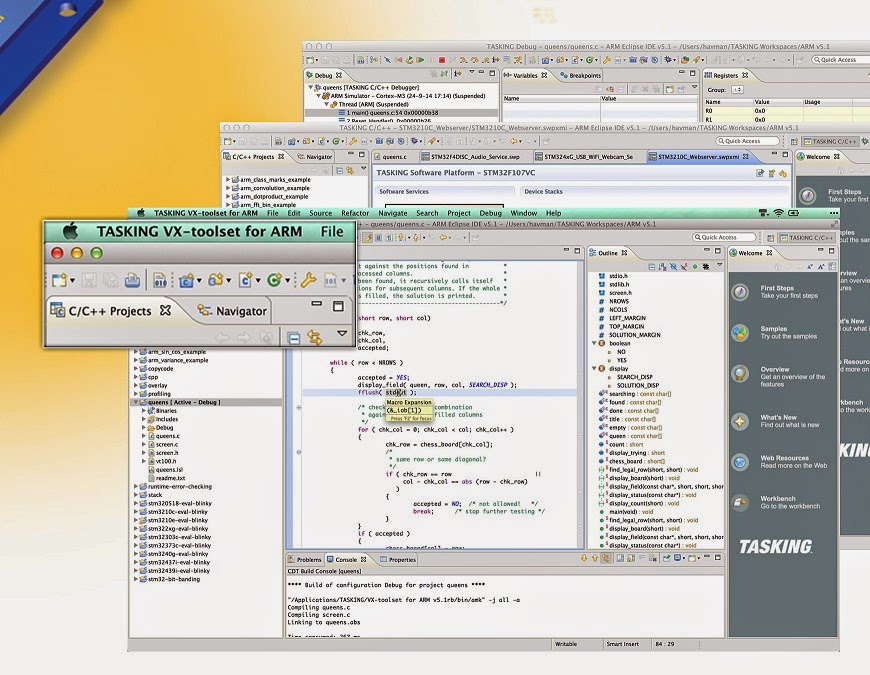The height and width of the screenshot is (675, 870).
Task: Select the New C/C++ Project toolbar icon
Action: [186, 280]
